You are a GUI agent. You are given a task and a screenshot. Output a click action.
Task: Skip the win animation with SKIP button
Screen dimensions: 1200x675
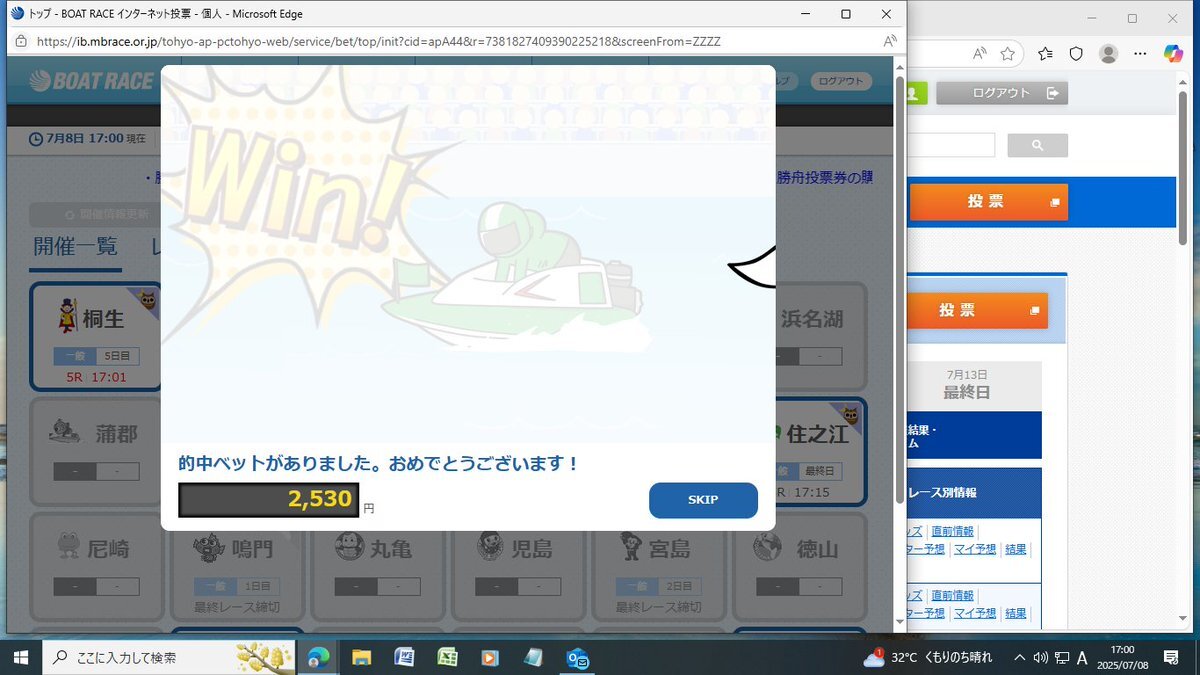(x=703, y=500)
